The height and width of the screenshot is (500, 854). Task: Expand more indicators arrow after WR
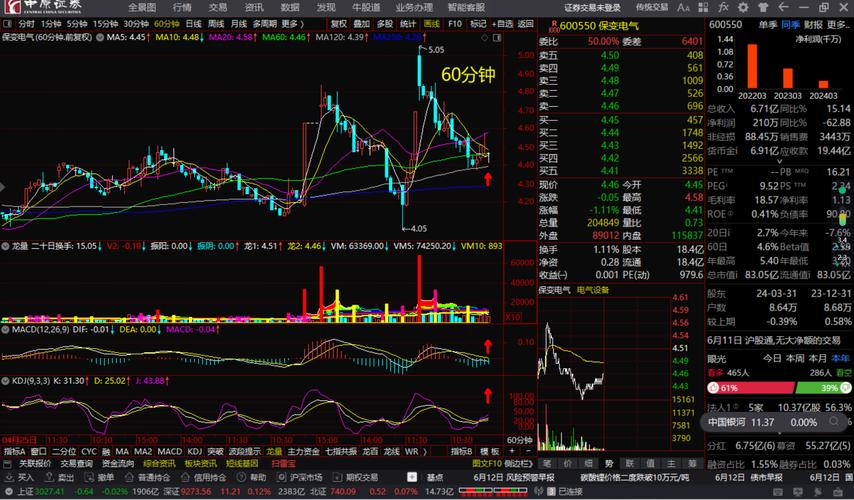point(425,452)
